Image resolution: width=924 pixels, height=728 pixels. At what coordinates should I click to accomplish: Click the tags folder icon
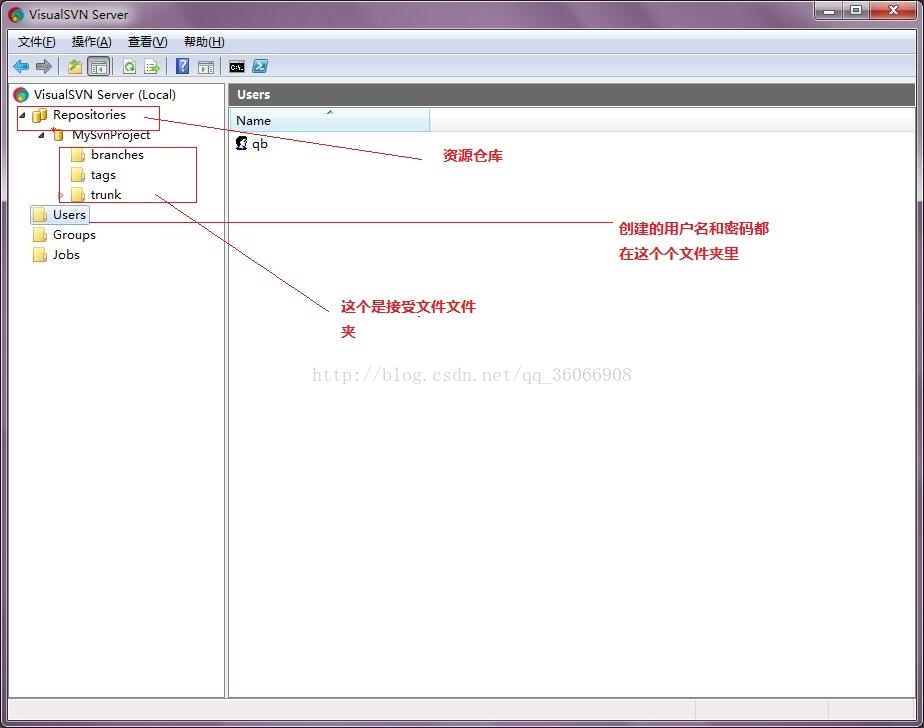click(x=78, y=175)
